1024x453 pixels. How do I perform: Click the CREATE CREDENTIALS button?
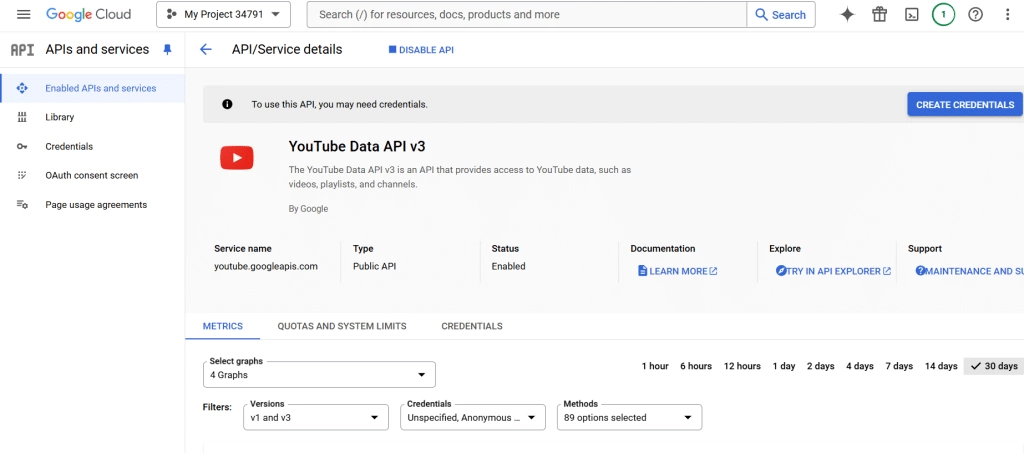965,104
